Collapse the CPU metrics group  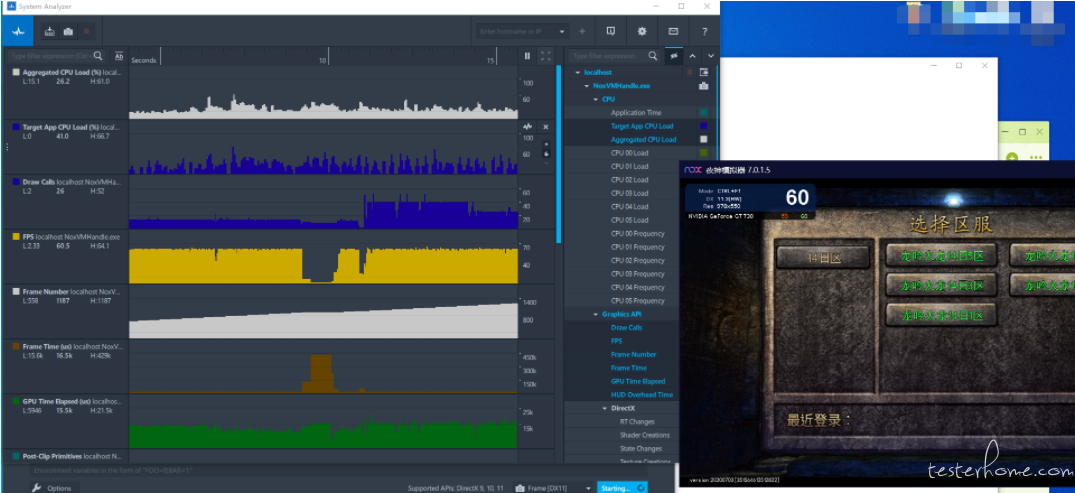[x=596, y=99]
